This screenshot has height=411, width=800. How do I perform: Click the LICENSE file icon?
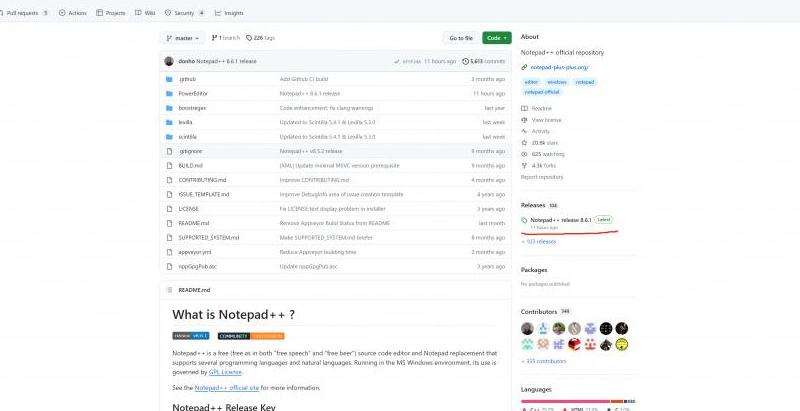(x=169, y=208)
